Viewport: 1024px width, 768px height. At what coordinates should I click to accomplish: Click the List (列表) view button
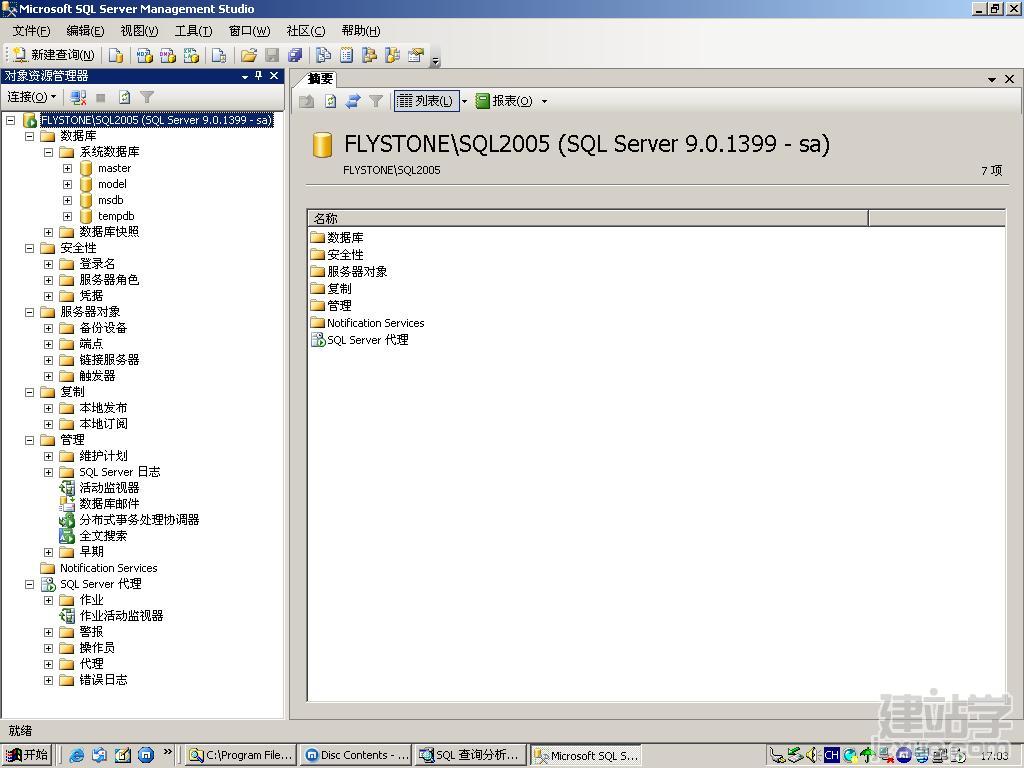[x=426, y=101]
